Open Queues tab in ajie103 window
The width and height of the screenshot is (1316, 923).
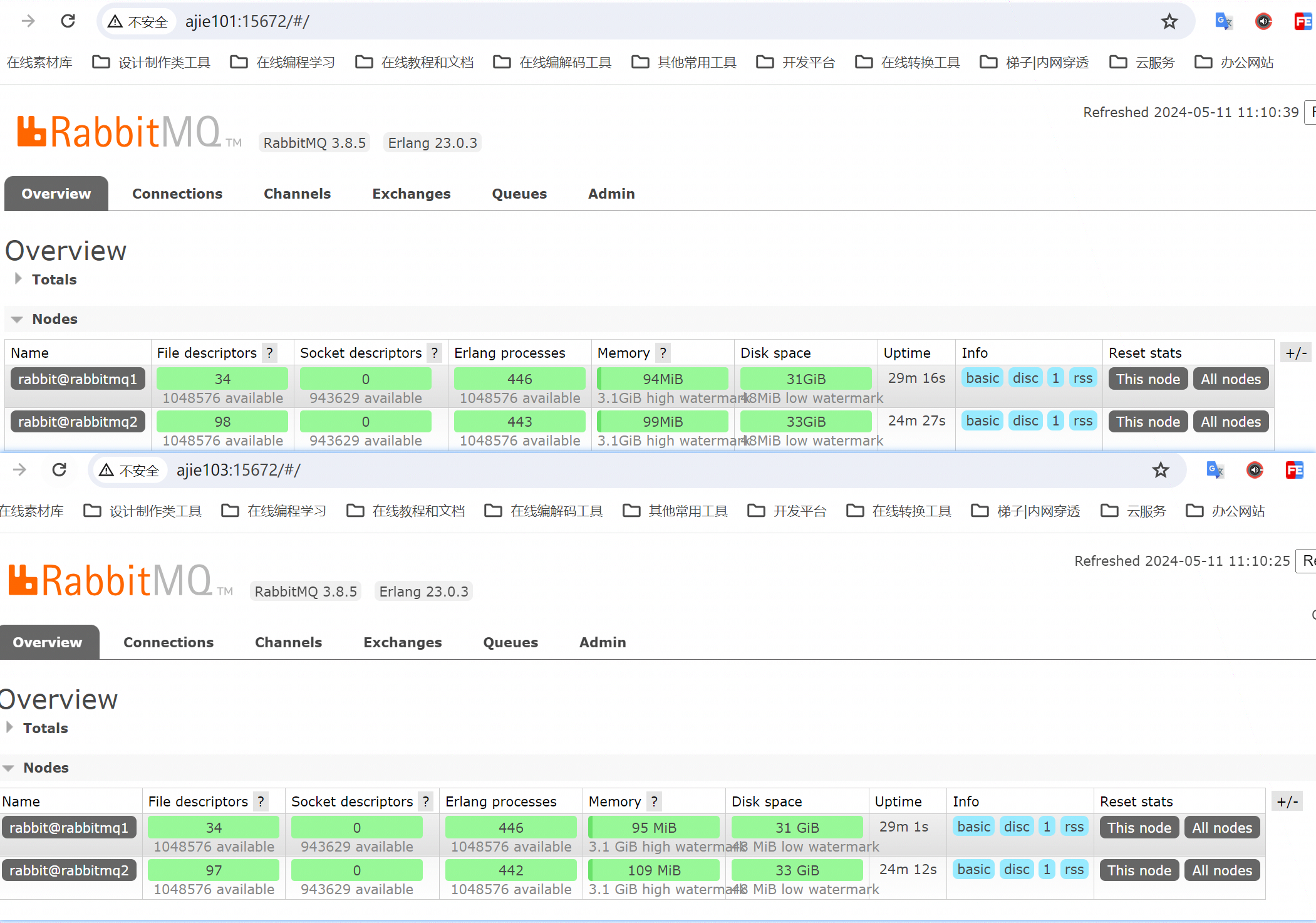[510, 642]
